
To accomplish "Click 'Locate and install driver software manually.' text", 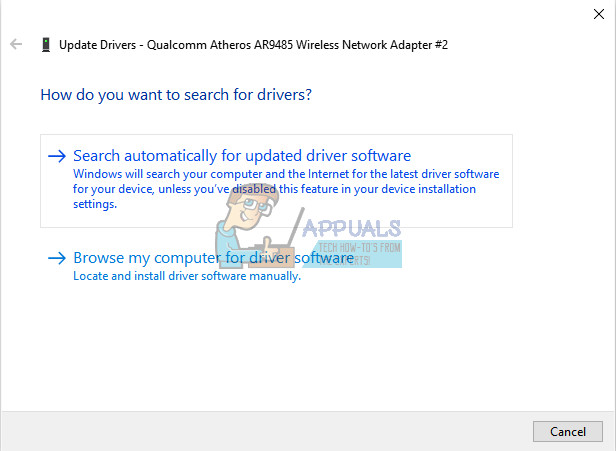I will tap(187, 276).
